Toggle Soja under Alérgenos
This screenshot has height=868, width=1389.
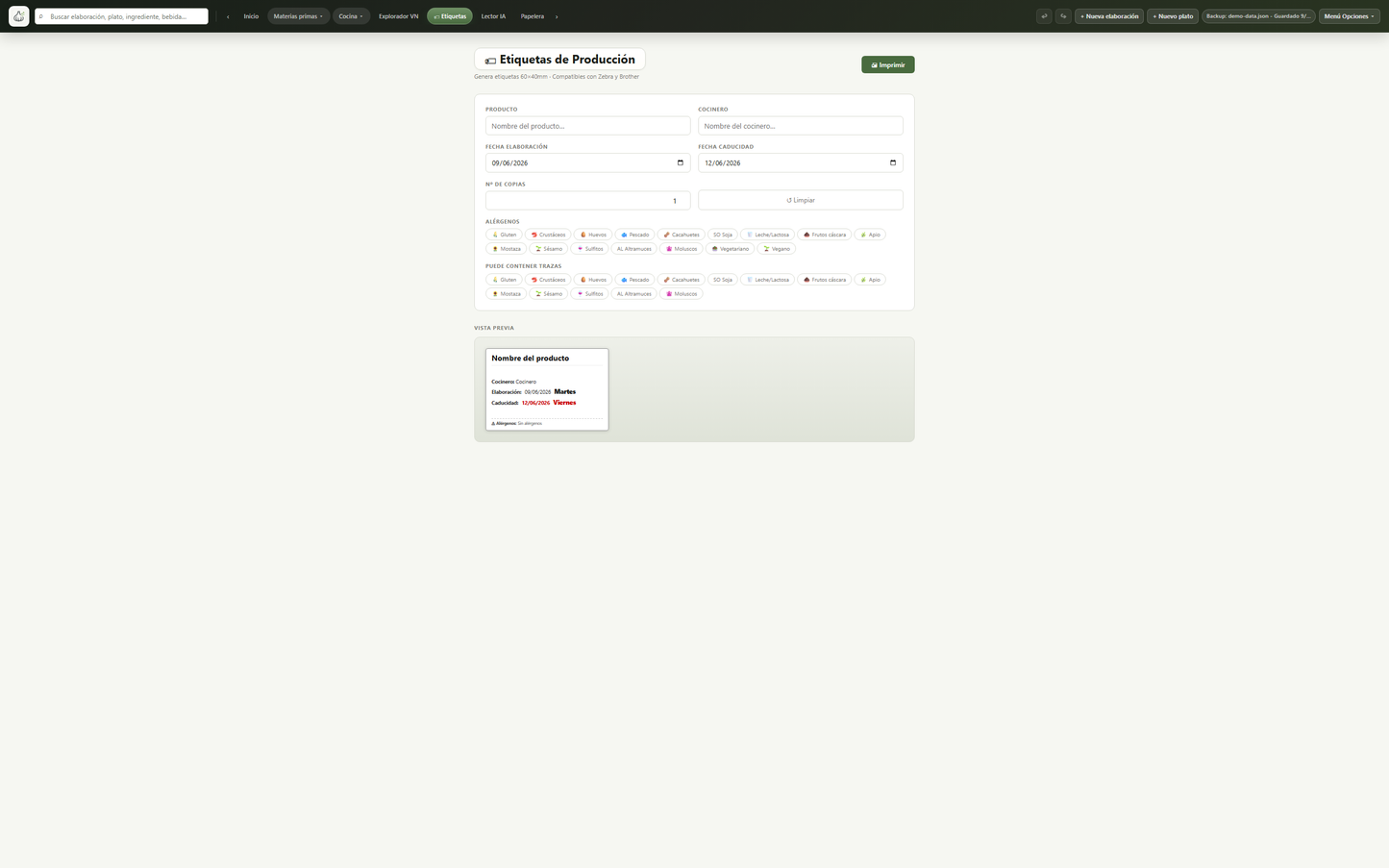(x=723, y=235)
